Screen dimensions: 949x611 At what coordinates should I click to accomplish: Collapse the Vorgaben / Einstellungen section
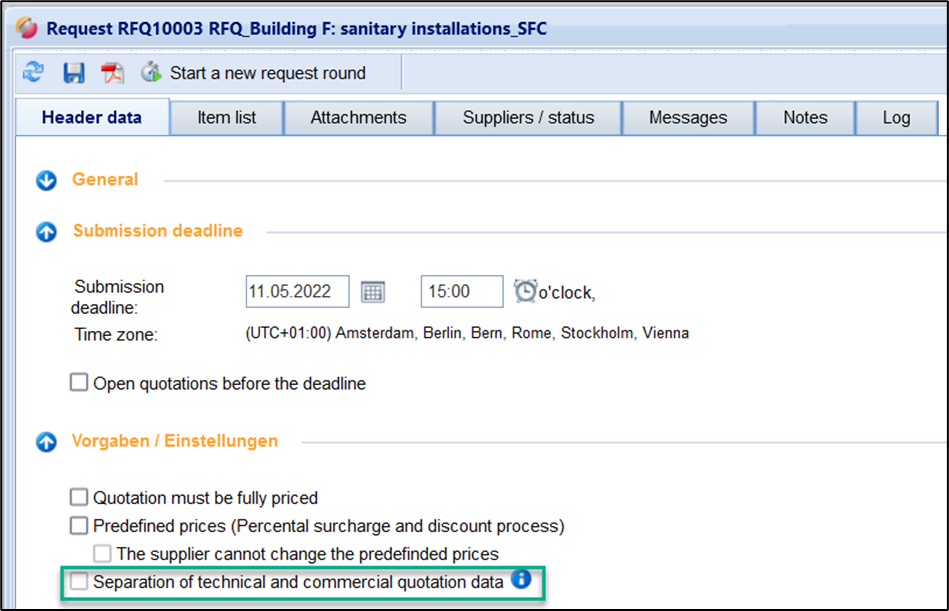(x=46, y=442)
